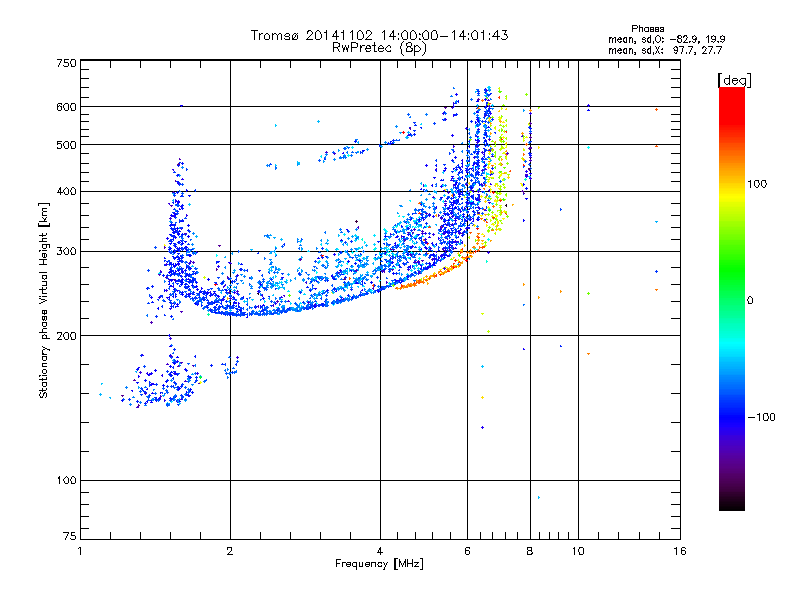Screen dimensions: 800x600
Task: Click the '8' frequency tick label
Action: 530,551
